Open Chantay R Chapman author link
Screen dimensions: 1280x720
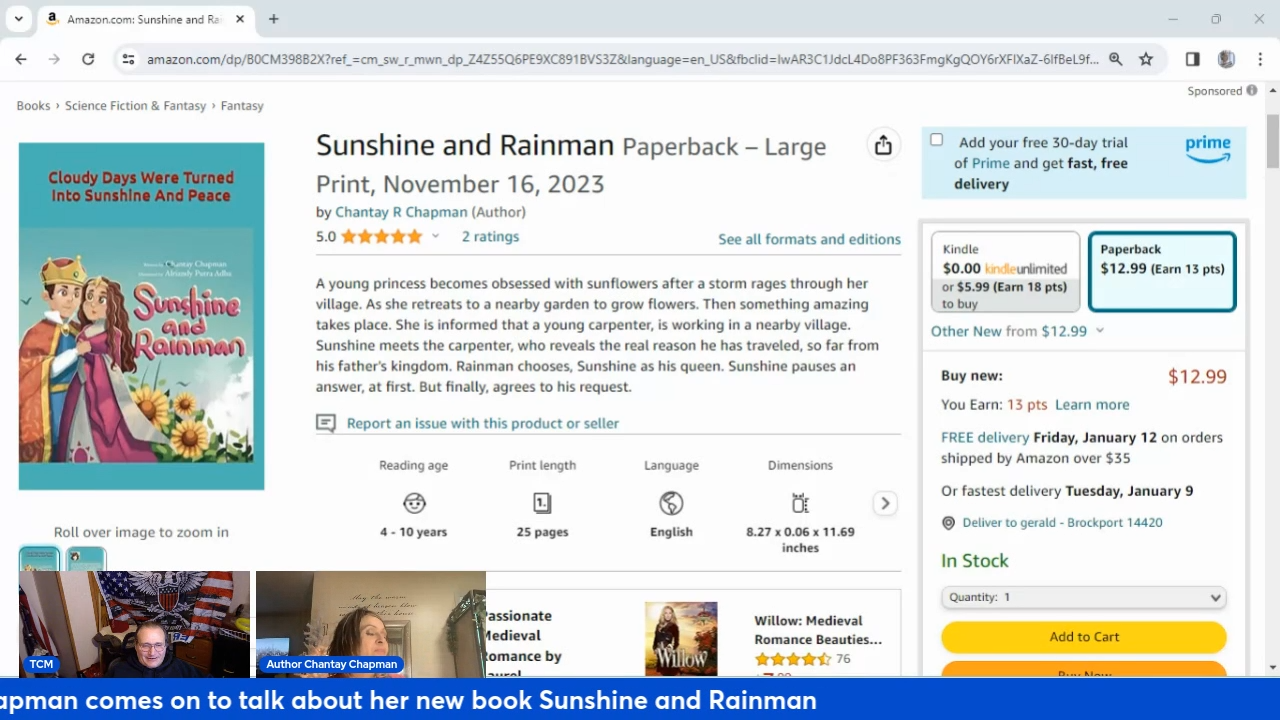(401, 212)
